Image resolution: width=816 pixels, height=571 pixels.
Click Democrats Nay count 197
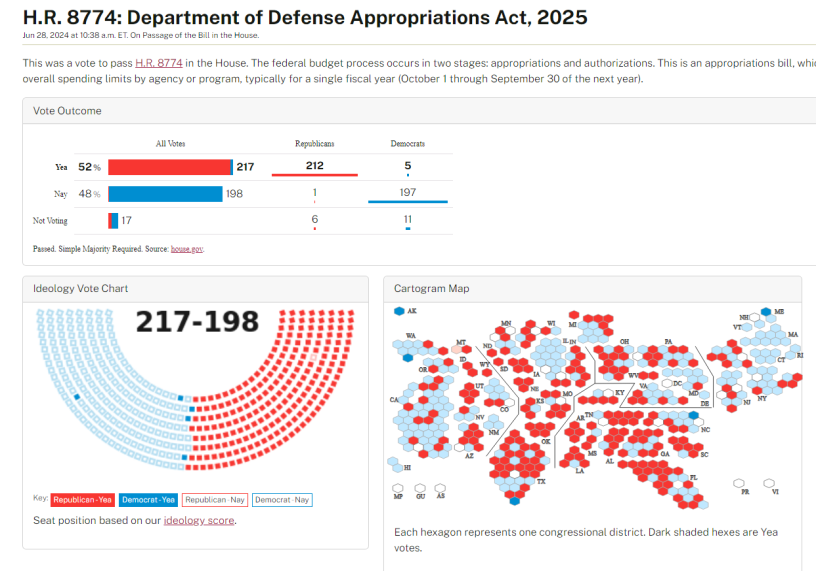point(407,193)
